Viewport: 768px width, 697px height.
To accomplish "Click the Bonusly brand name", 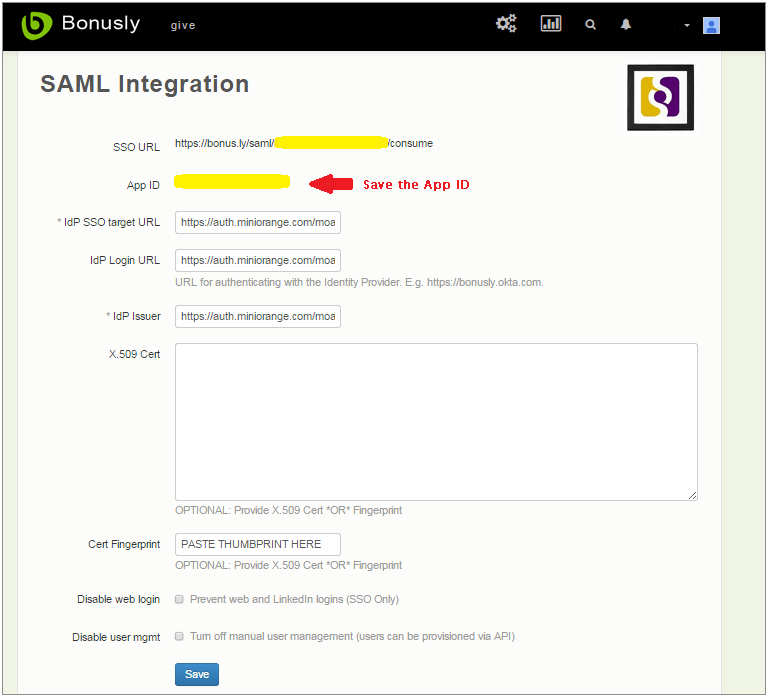I will click(x=101, y=23).
